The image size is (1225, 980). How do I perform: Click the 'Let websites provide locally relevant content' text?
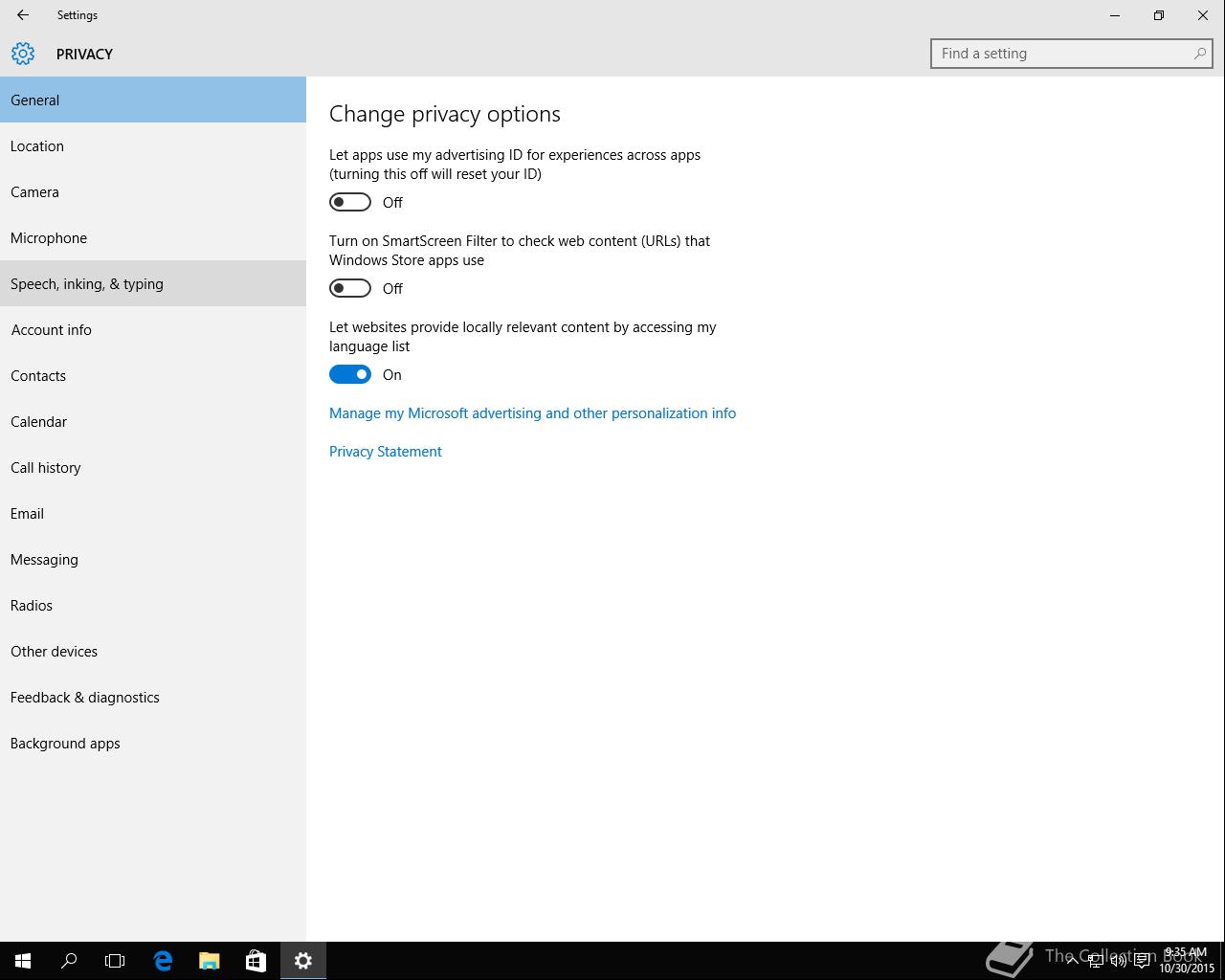pyautogui.click(x=523, y=337)
